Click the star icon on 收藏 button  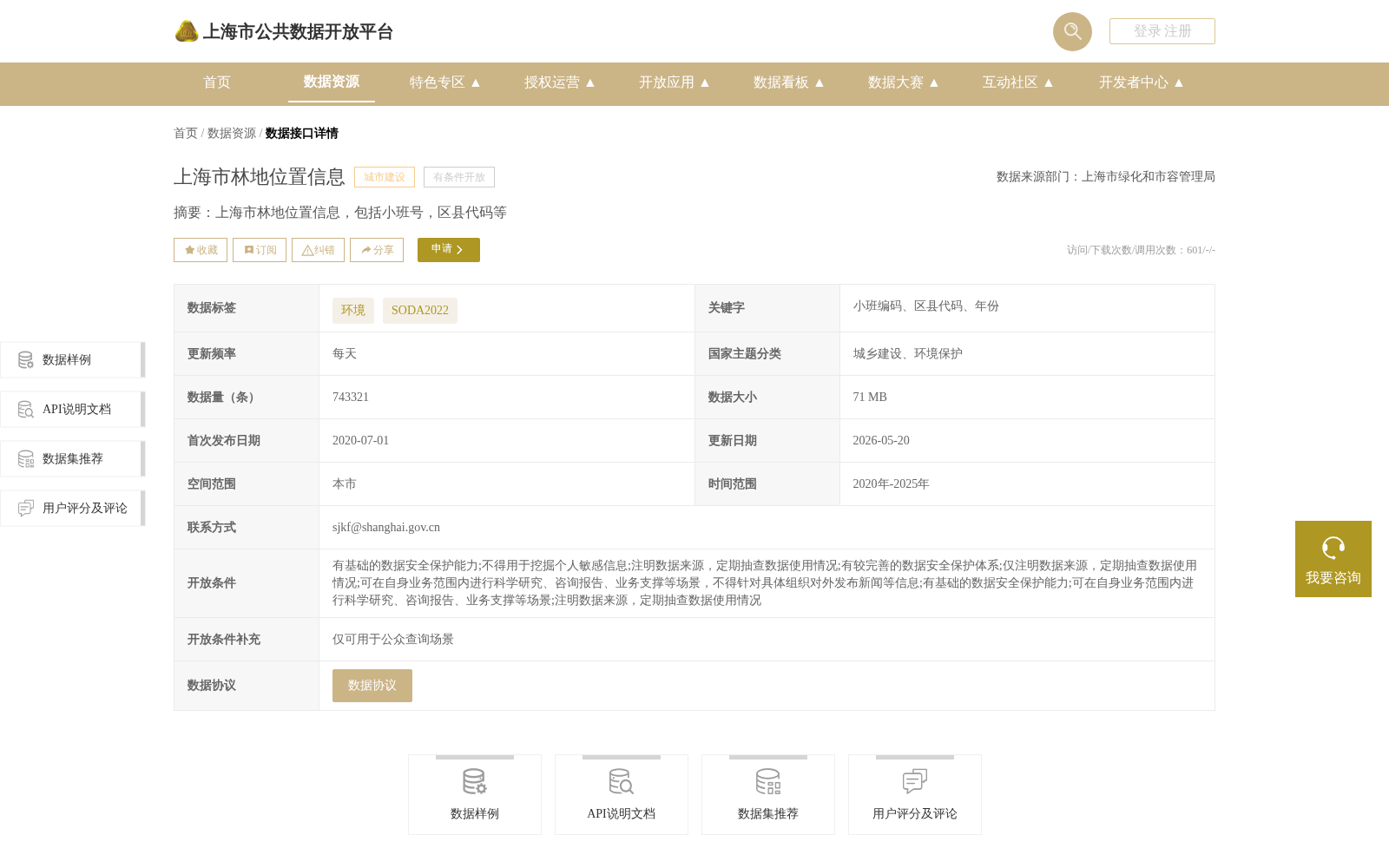[189, 250]
